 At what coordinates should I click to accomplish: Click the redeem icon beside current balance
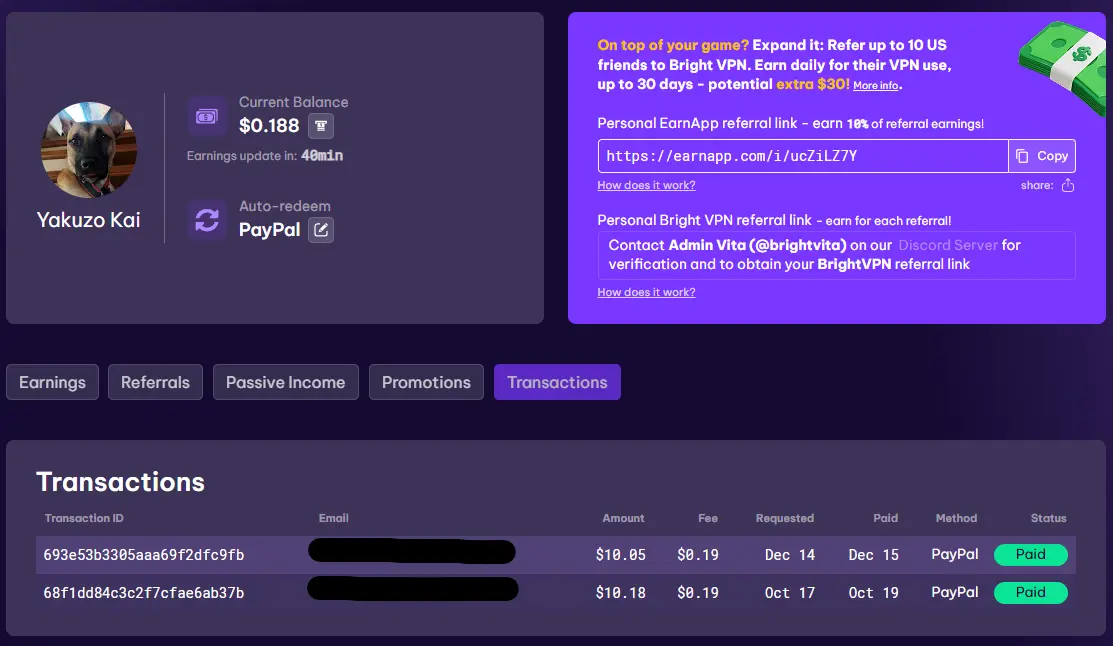(321, 126)
